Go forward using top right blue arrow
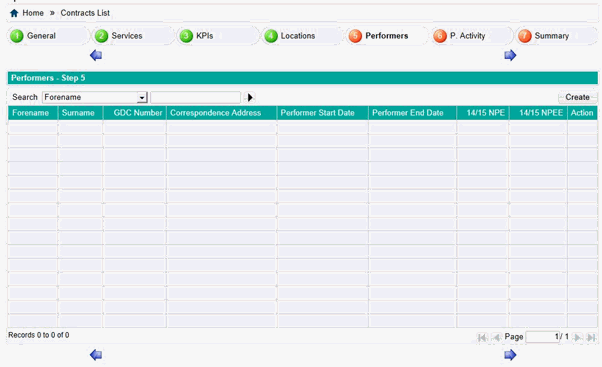 click(510, 55)
